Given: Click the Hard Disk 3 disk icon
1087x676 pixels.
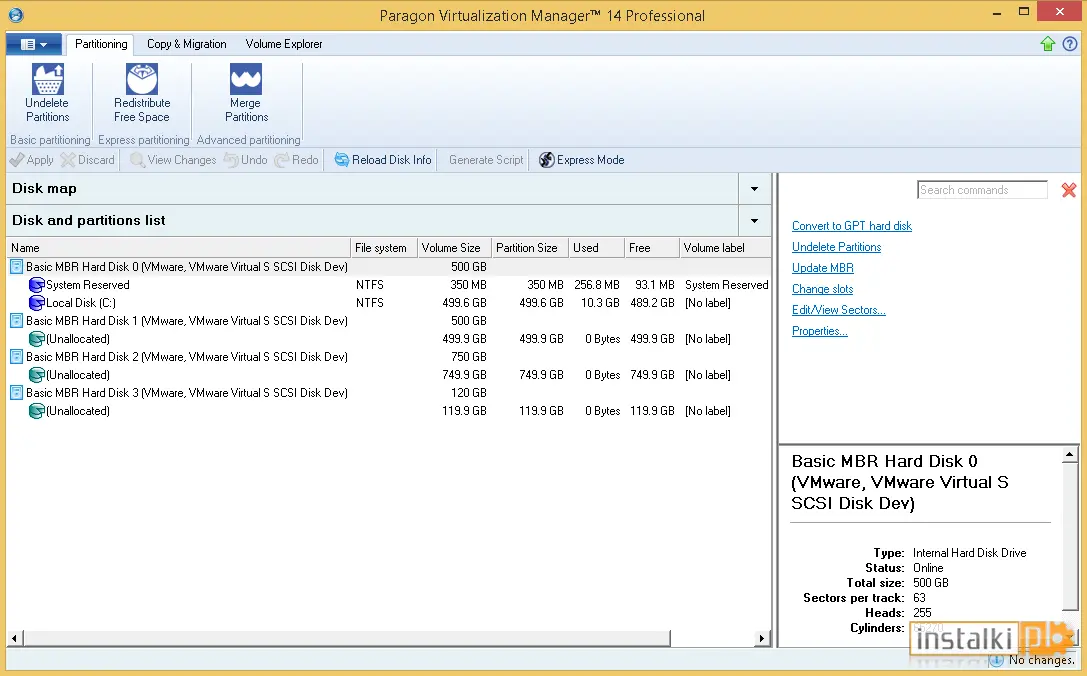Looking at the screenshot, I should [17, 393].
